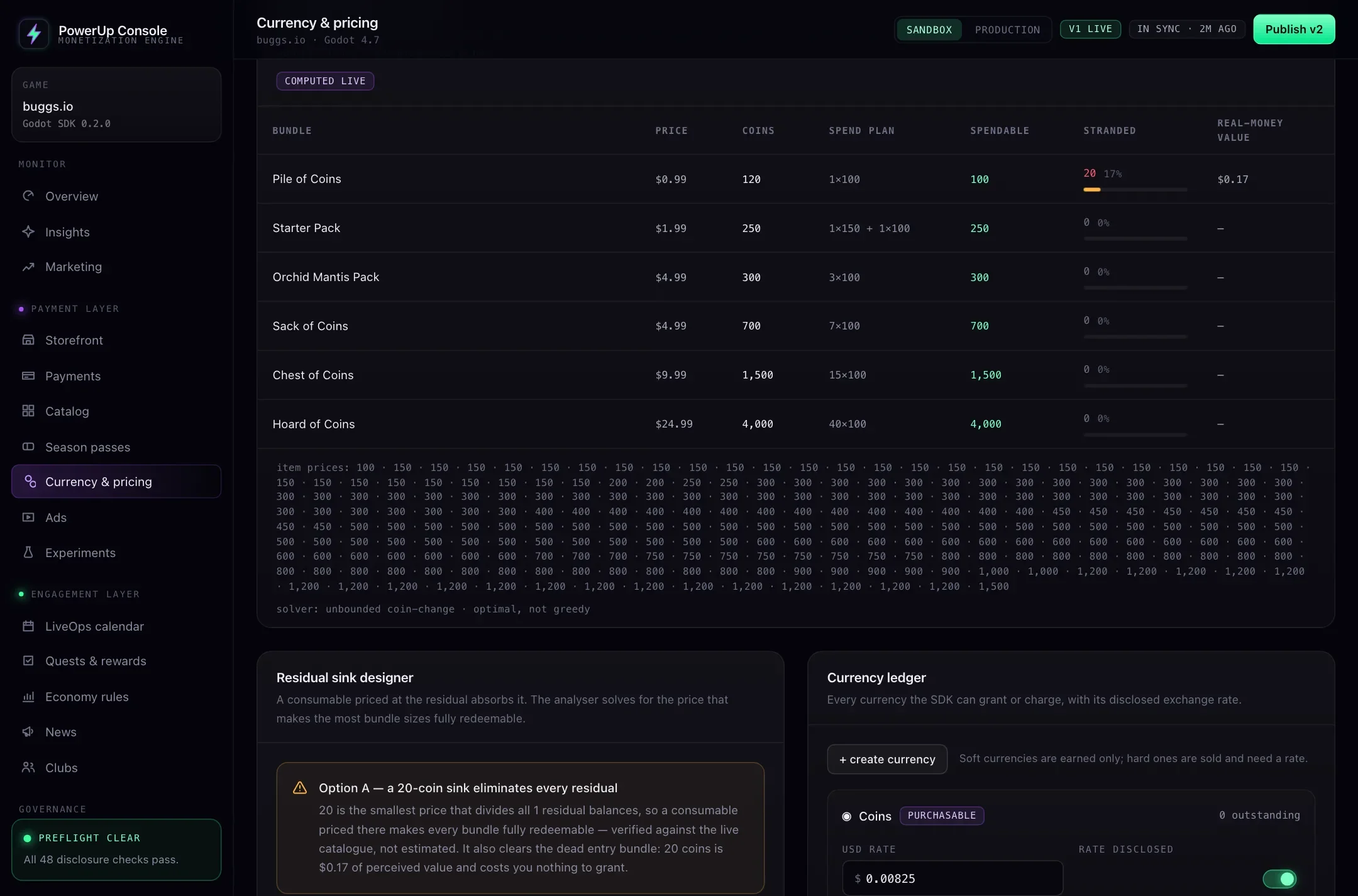Click the Sack of Coins 7×100 spend plan
The width and height of the screenshot is (1358, 896).
[844, 326]
